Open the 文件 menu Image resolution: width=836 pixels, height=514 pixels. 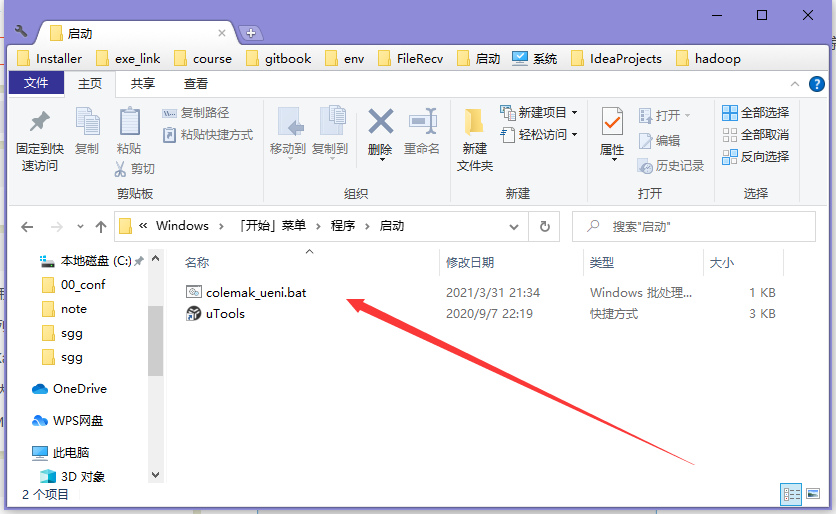[x=36, y=83]
